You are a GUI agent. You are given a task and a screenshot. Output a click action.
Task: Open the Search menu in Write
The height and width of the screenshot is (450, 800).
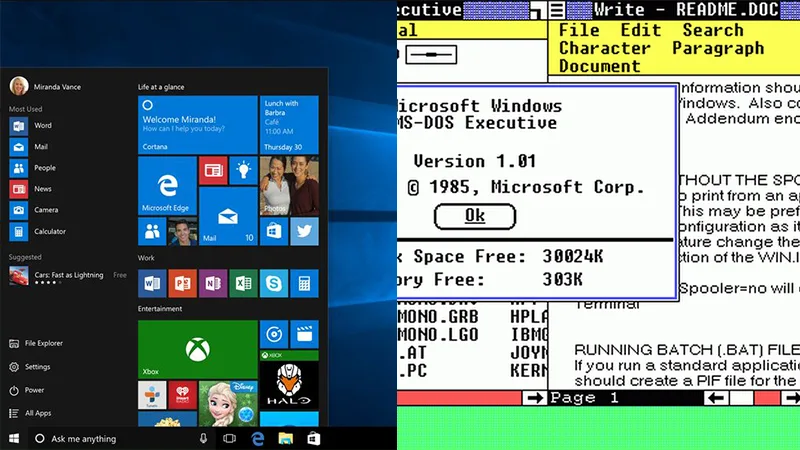(713, 30)
